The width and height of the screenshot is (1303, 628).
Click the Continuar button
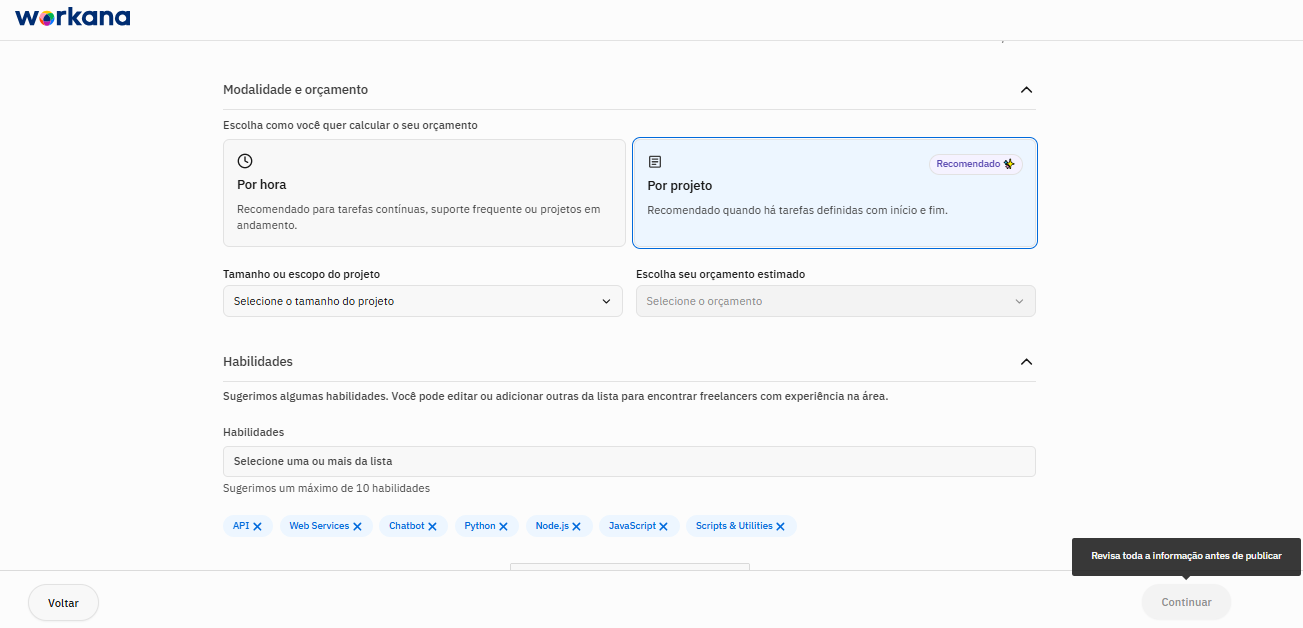[1186, 603]
